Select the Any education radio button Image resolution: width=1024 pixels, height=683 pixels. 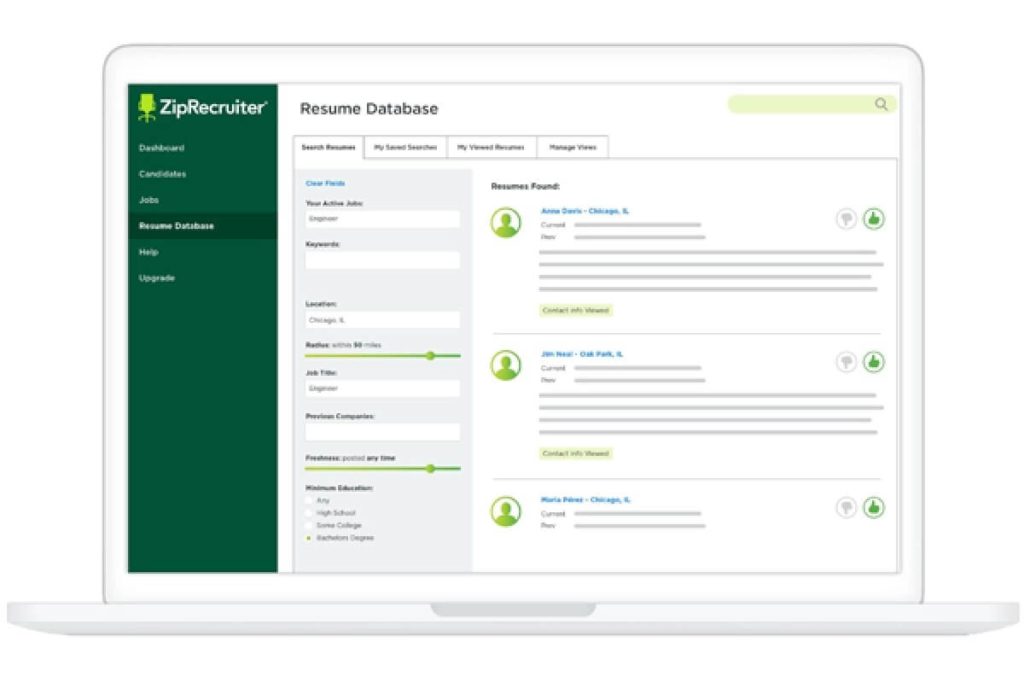pos(308,500)
